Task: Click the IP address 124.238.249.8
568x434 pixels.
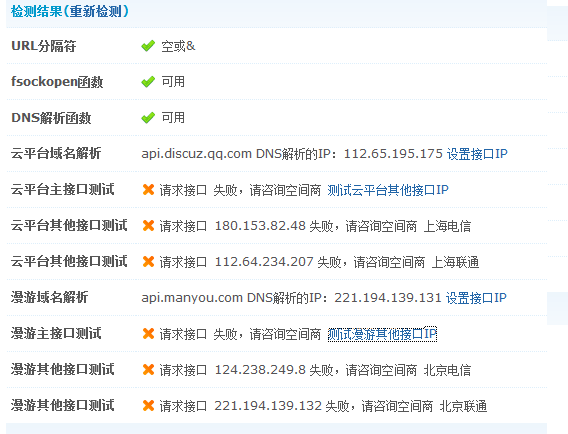Action: 260,370
